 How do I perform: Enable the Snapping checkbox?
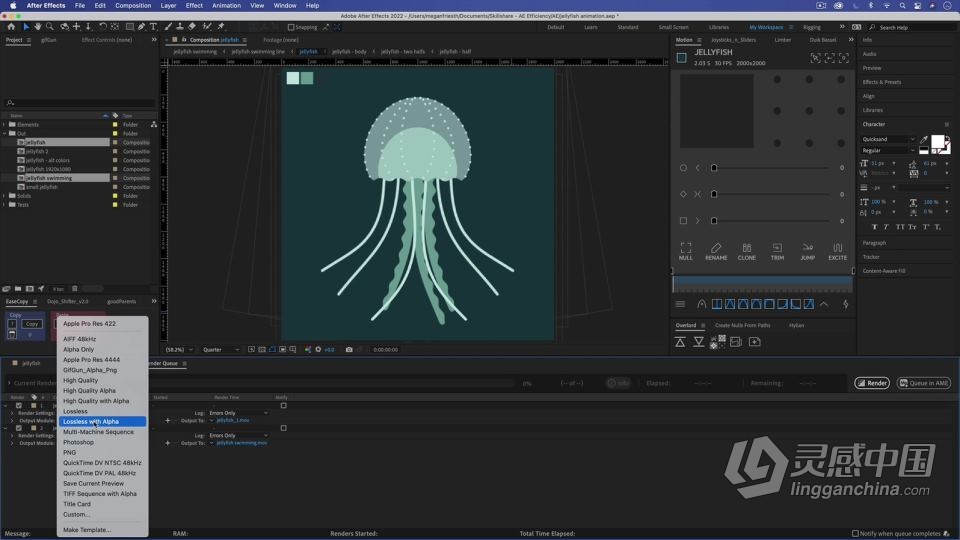click(291, 27)
